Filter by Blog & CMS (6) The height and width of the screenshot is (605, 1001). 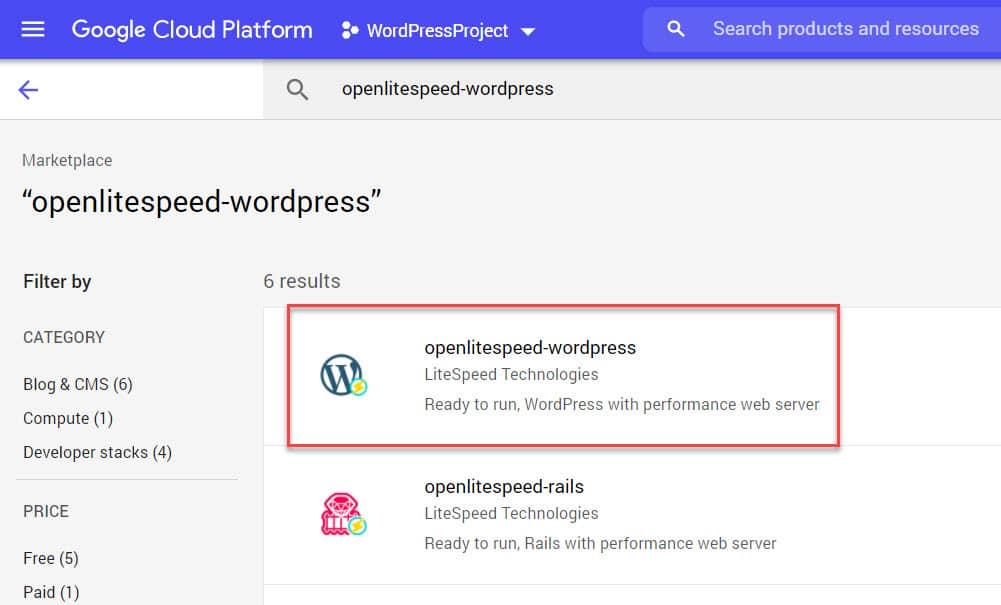point(78,384)
